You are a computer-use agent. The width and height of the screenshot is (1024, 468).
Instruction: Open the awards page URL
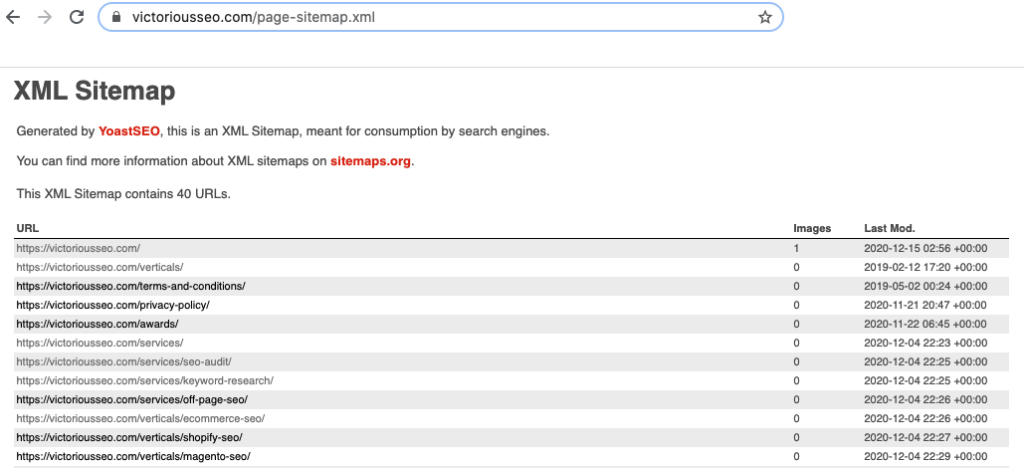pyautogui.click(x=97, y=324)
